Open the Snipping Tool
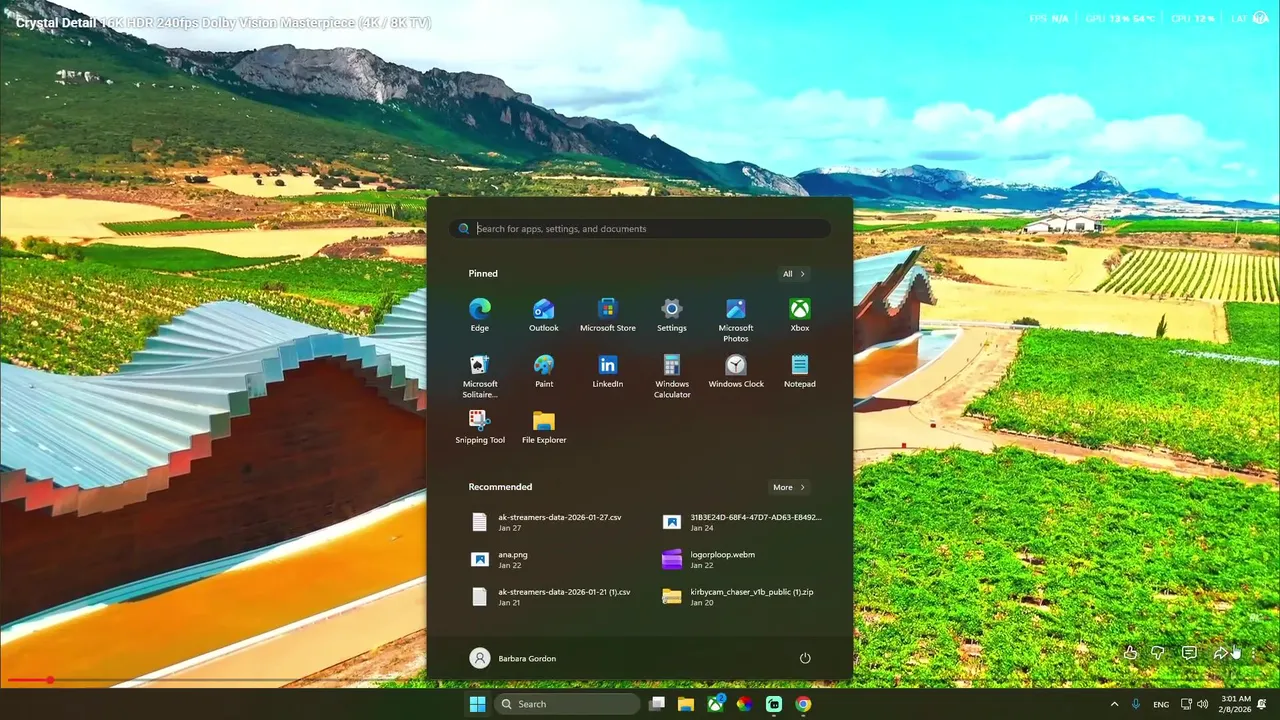This screenshot has width=1280, height=720. (x=480, y=427)
